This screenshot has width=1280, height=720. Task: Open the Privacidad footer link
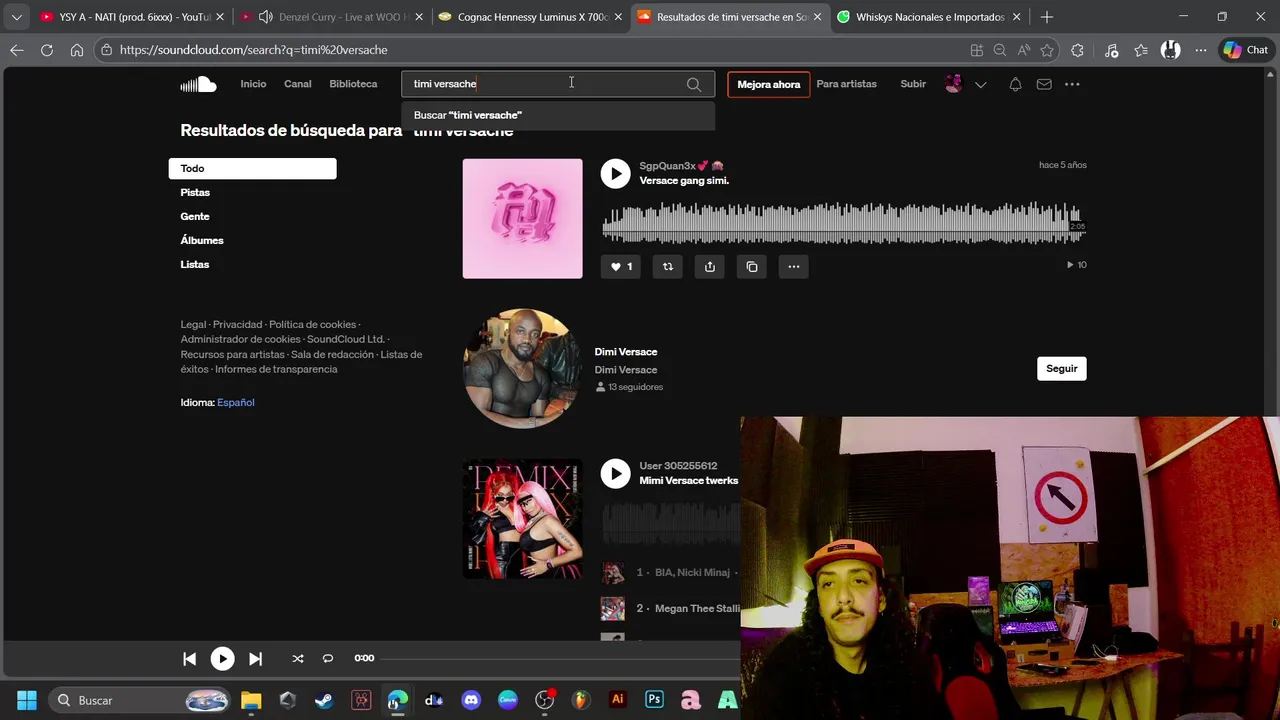[237, 324]
